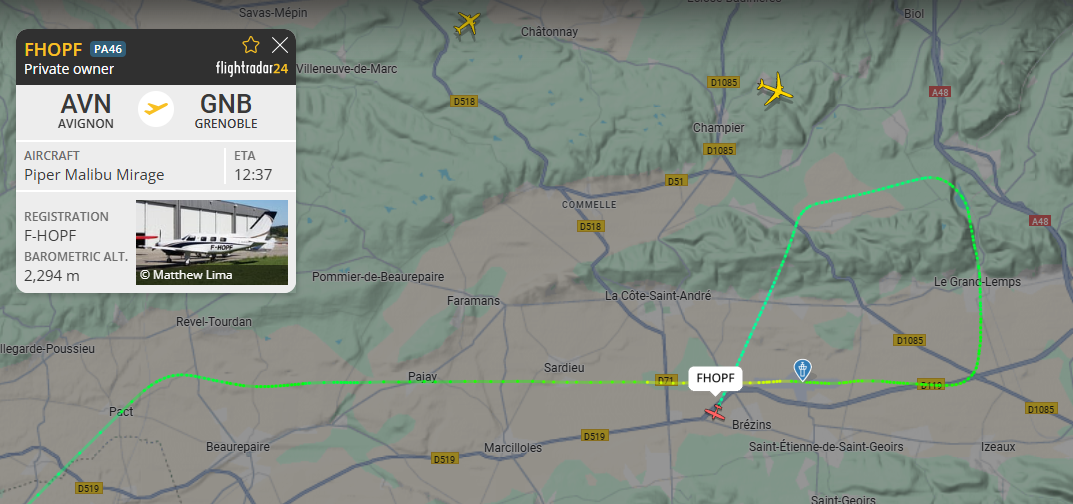Click the La Côte-Saint-André town label

coord(658,295)
